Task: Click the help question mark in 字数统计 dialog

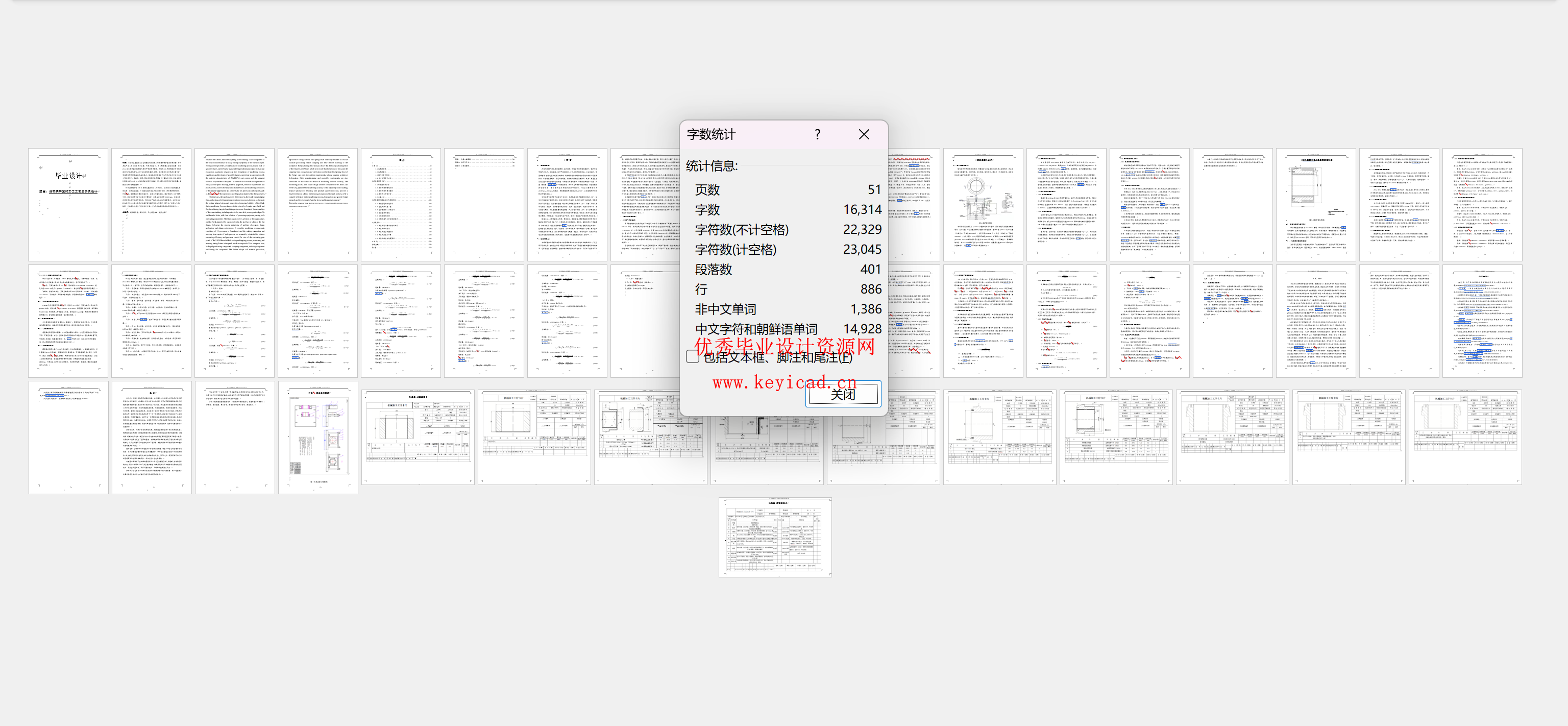Action: coord(818,135)
